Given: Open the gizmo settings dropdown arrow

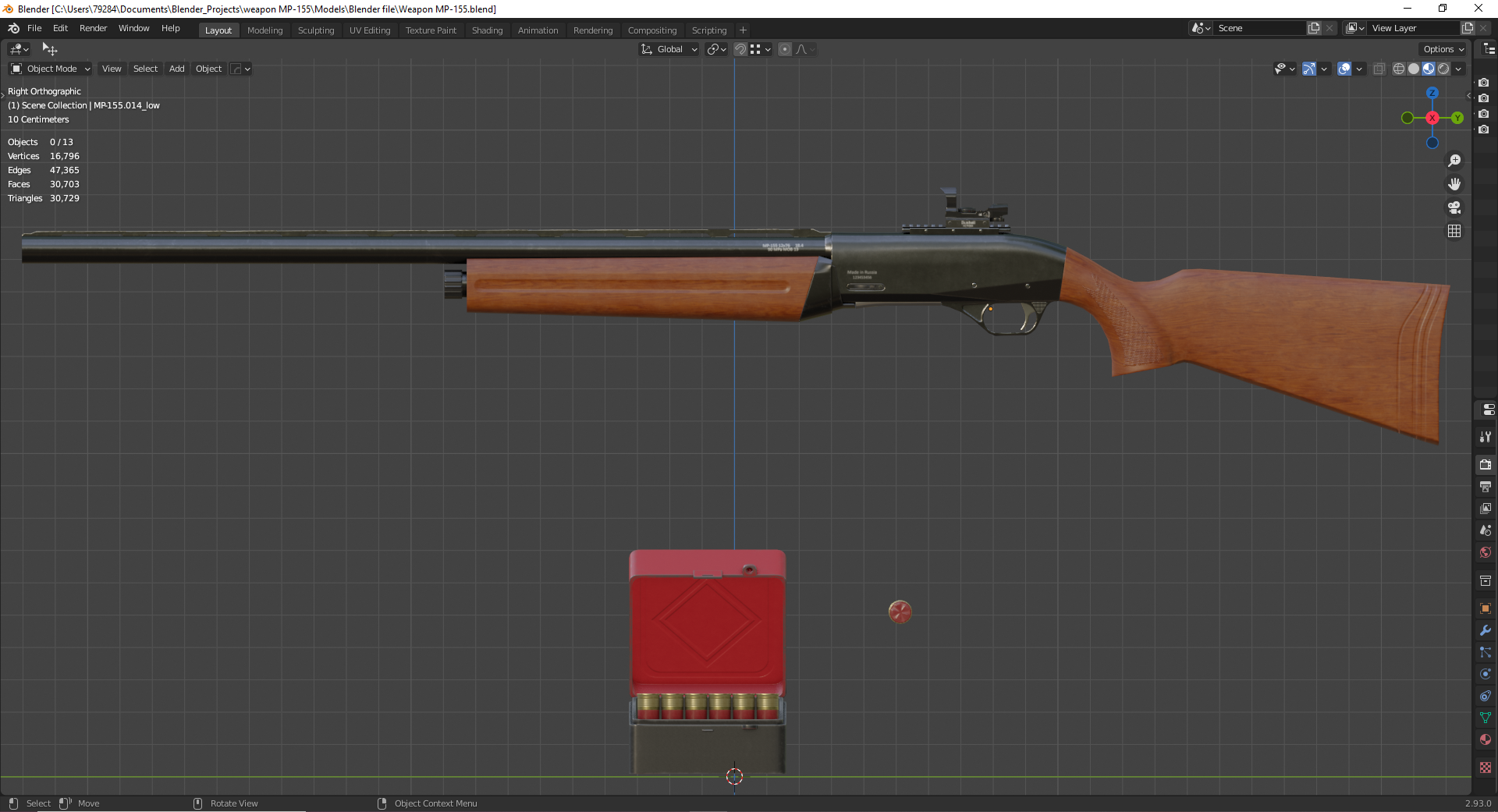Looking at the screenshot, I should [1324, 69].
